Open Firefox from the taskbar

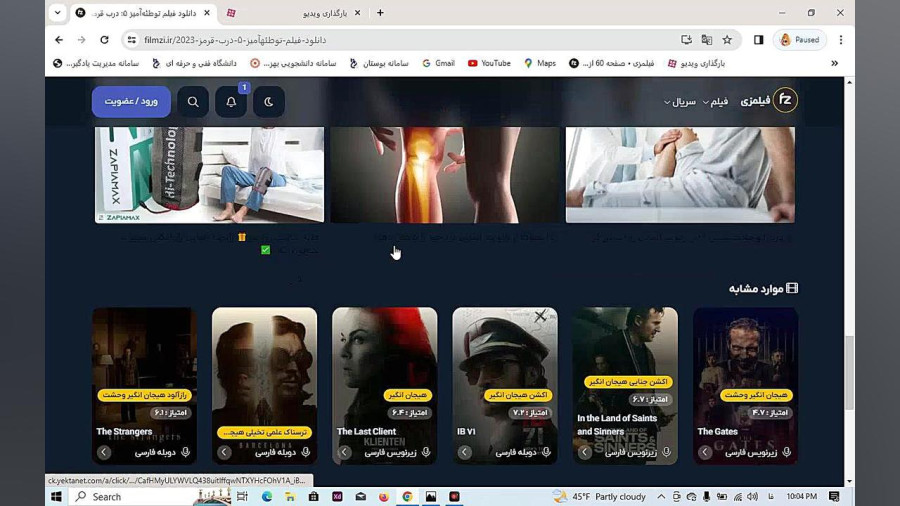coord(383,496)
